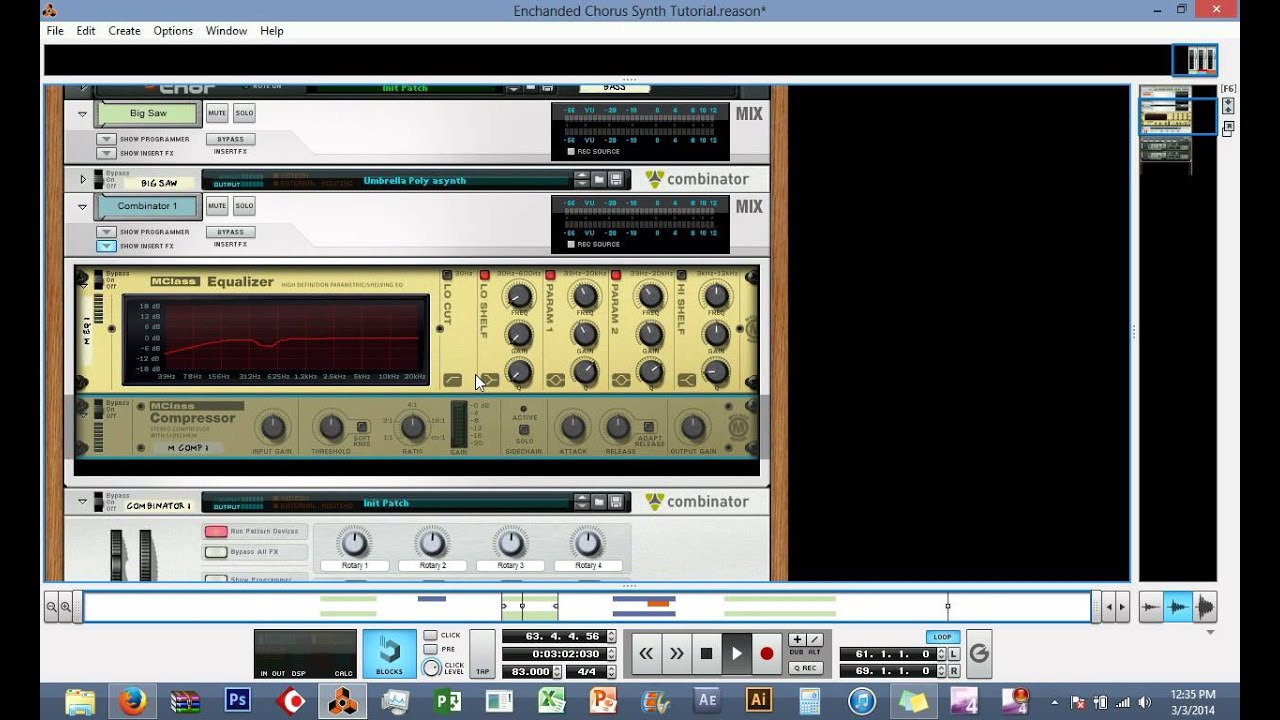
Task: Click the Compressor Threshold knob
Action: coord(330,429)
